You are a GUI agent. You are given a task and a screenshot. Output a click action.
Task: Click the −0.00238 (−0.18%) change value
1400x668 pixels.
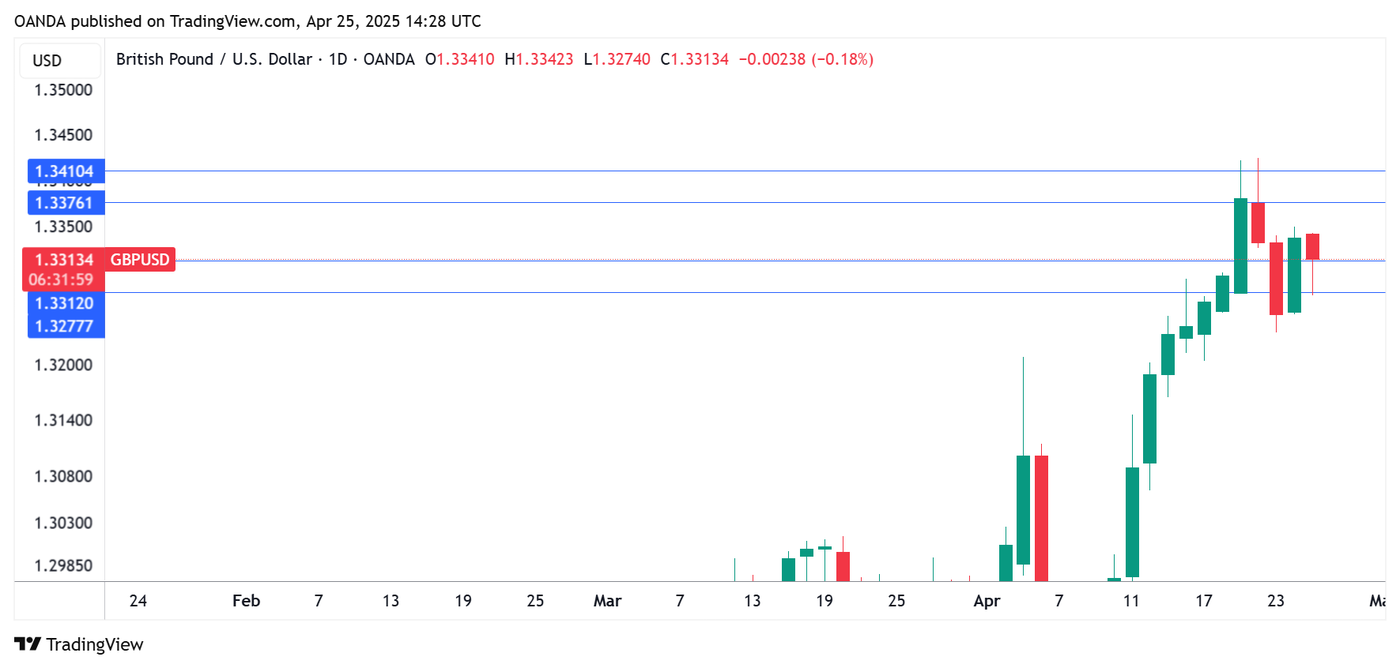[806, 60]
